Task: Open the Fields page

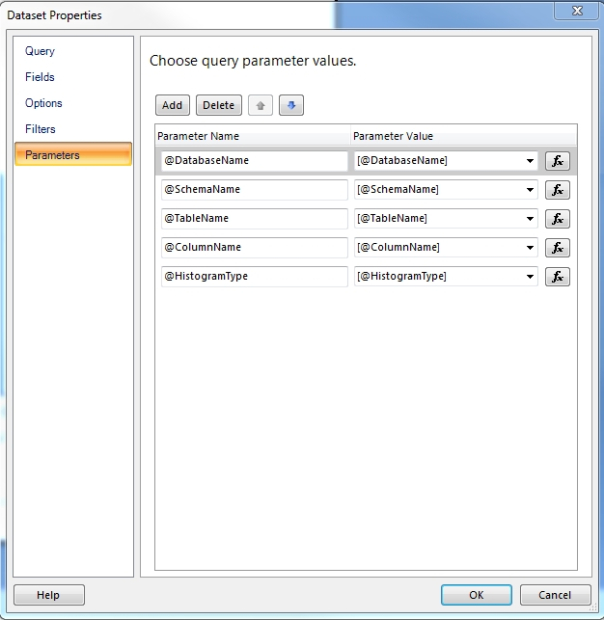Action: pos(40,77)
